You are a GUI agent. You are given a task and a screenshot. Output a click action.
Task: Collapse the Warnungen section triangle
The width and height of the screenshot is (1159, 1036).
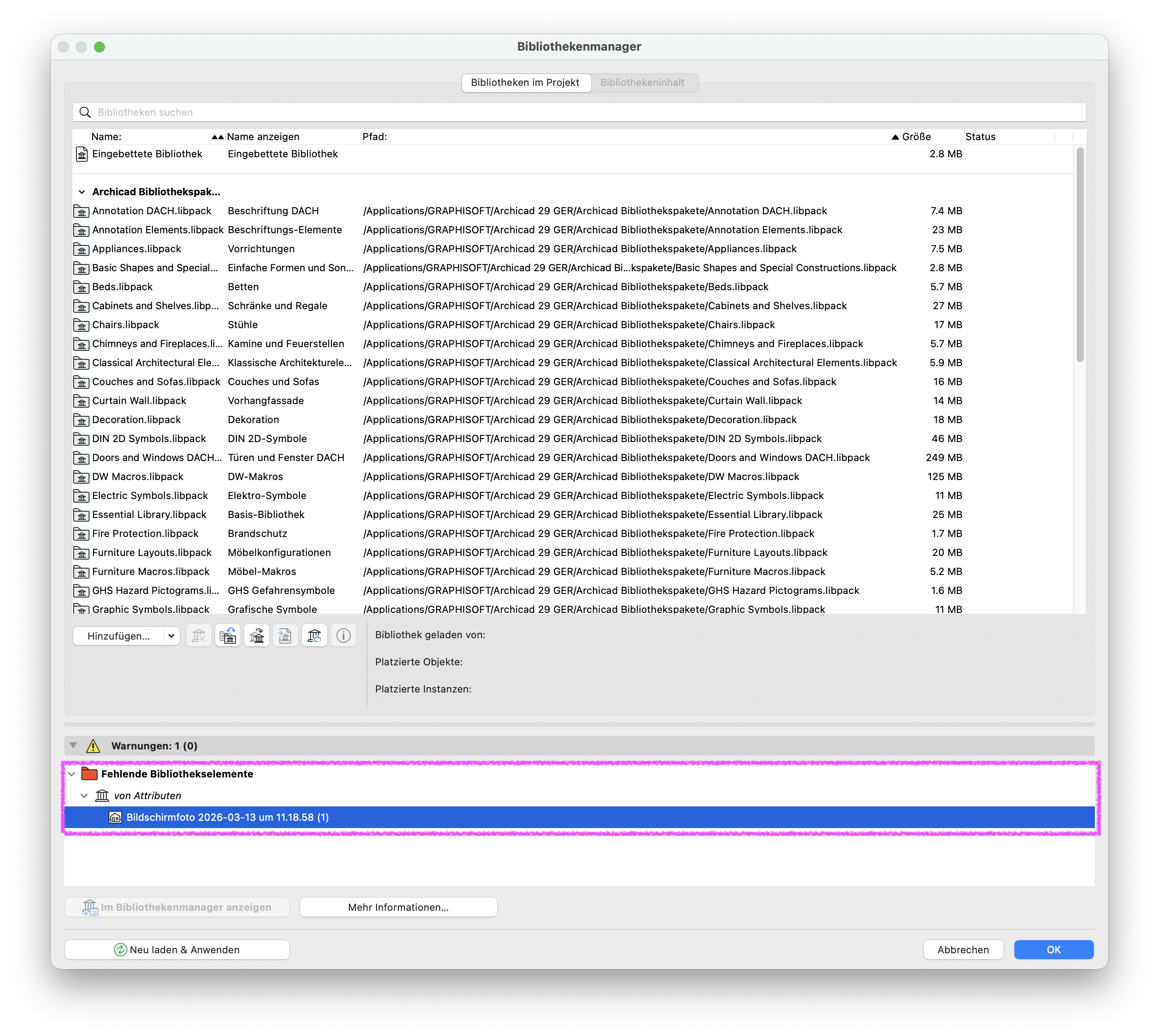coord(73,745)
